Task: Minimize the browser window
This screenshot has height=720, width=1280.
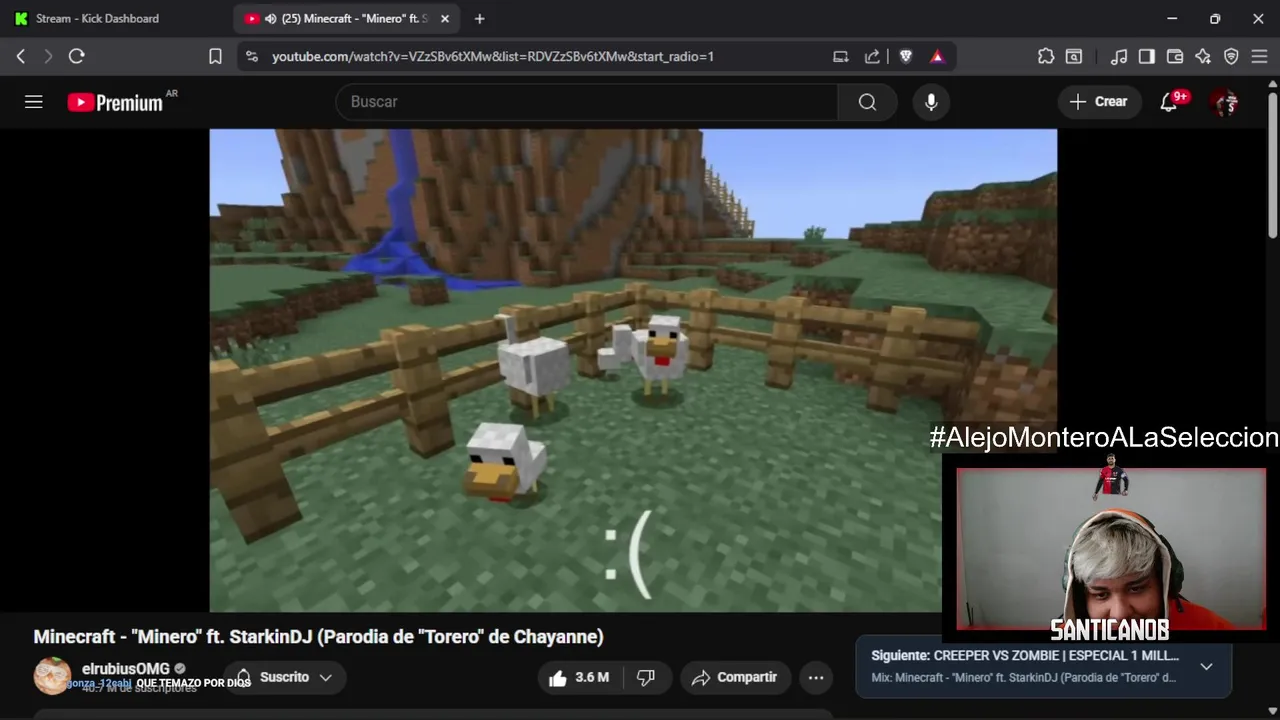Action: click(1172, 19)
